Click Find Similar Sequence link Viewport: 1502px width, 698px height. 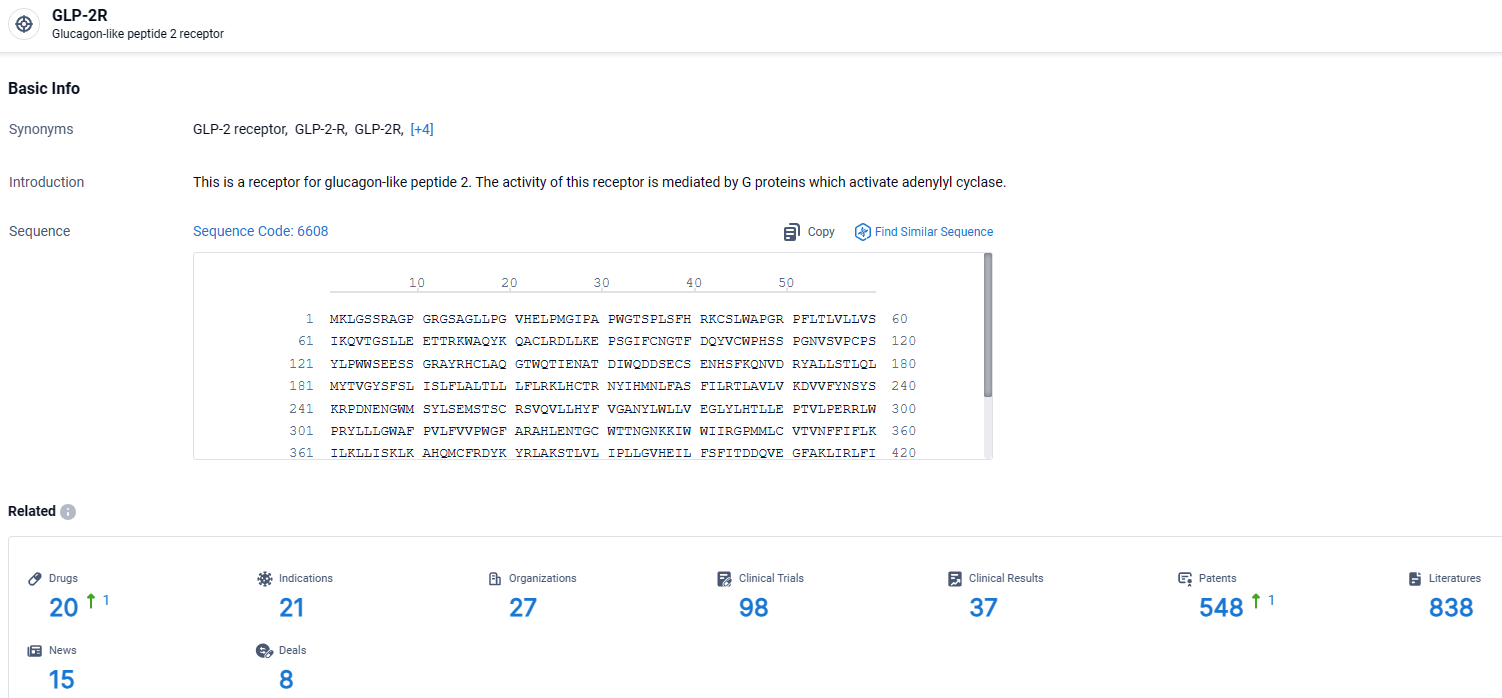(x=933, y=232)
